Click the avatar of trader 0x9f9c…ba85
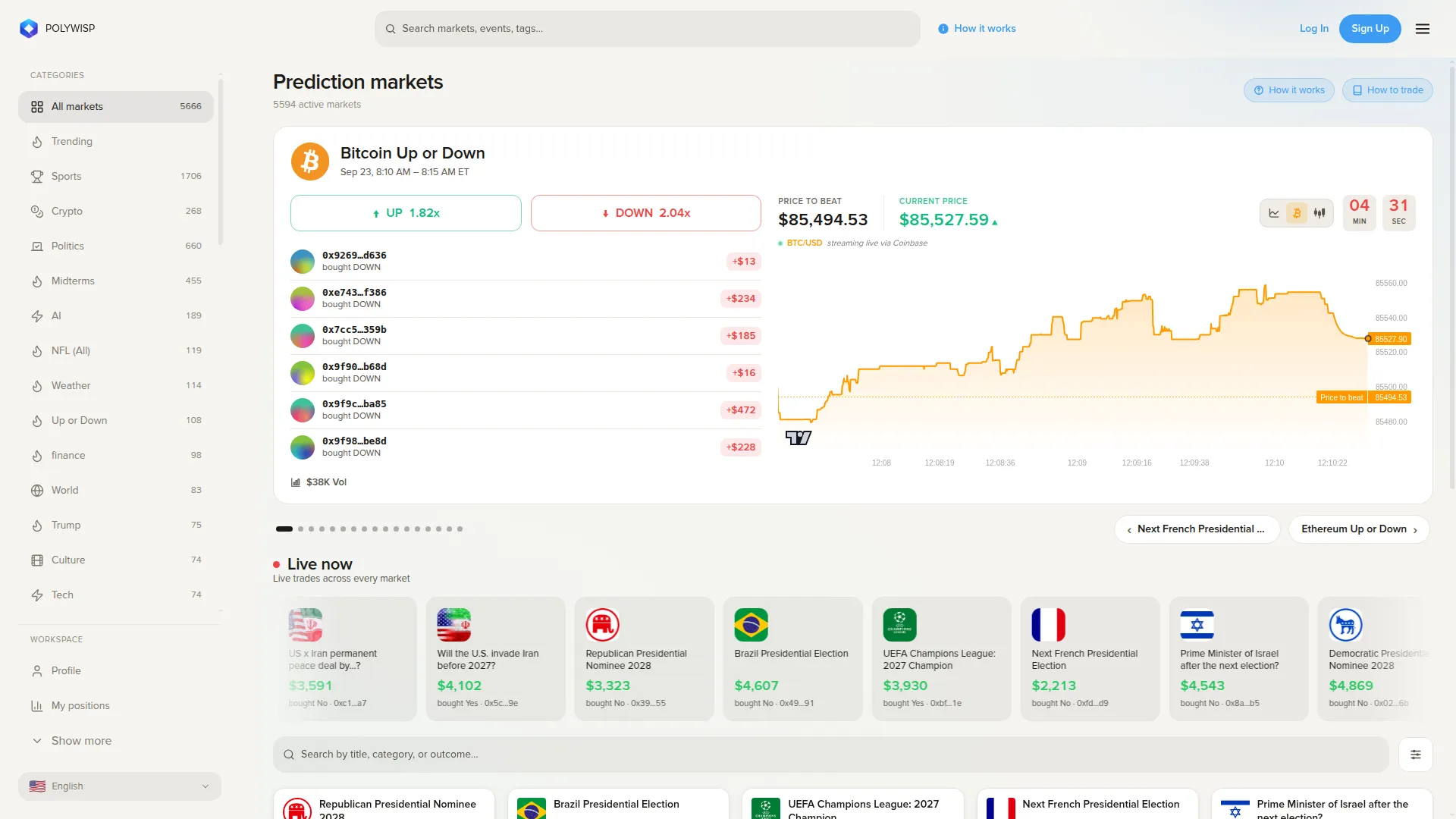 coord(303,410)
